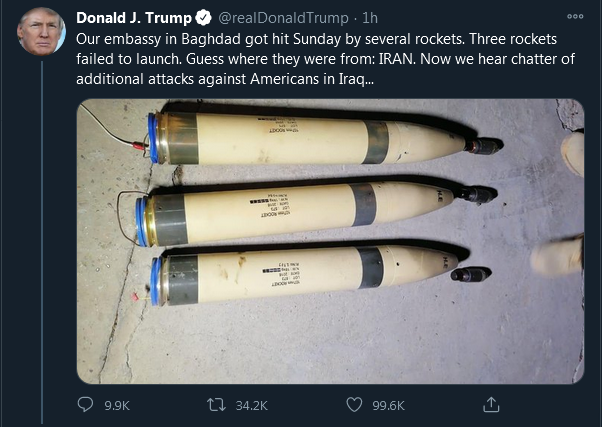Click the middle rocket in the photo
The height and width of the screenshot is (427, 602).
tap(317, 214)
